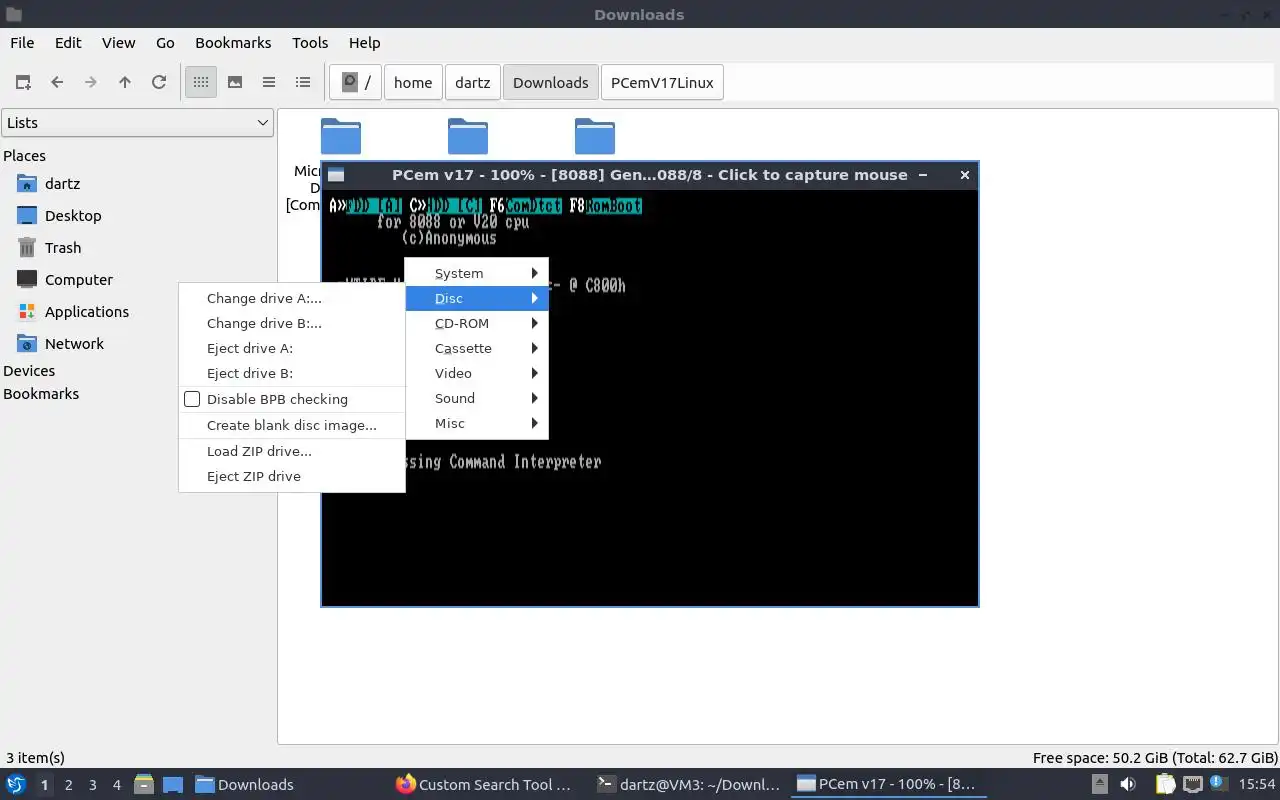
Task: Switch to compact view mode
Action: coord(269,82)
